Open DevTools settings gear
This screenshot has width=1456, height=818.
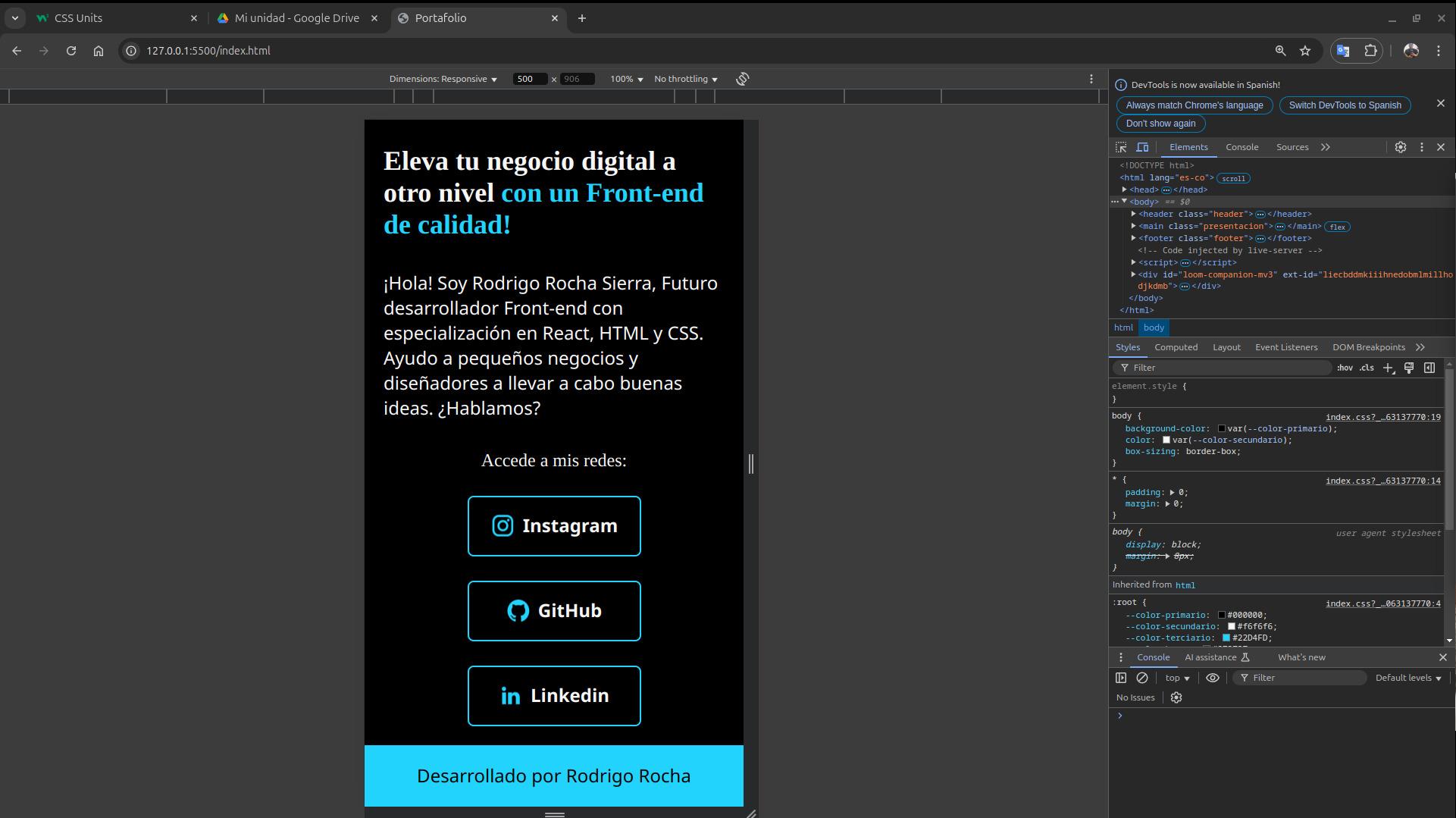pyautogui.click(x=1401, y=147)
